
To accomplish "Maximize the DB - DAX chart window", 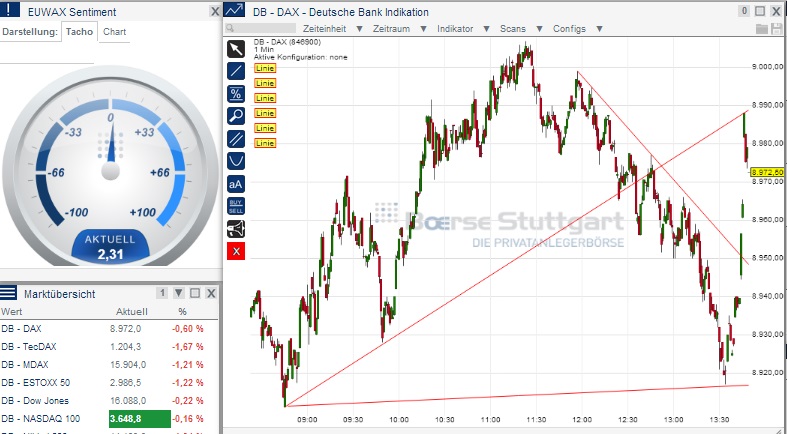I will [760, 11].
